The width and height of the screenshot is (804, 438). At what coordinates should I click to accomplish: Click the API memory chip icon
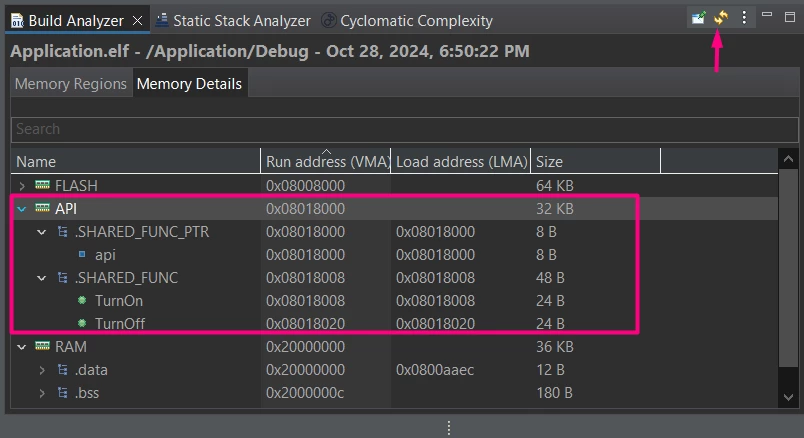pos(43,208)
